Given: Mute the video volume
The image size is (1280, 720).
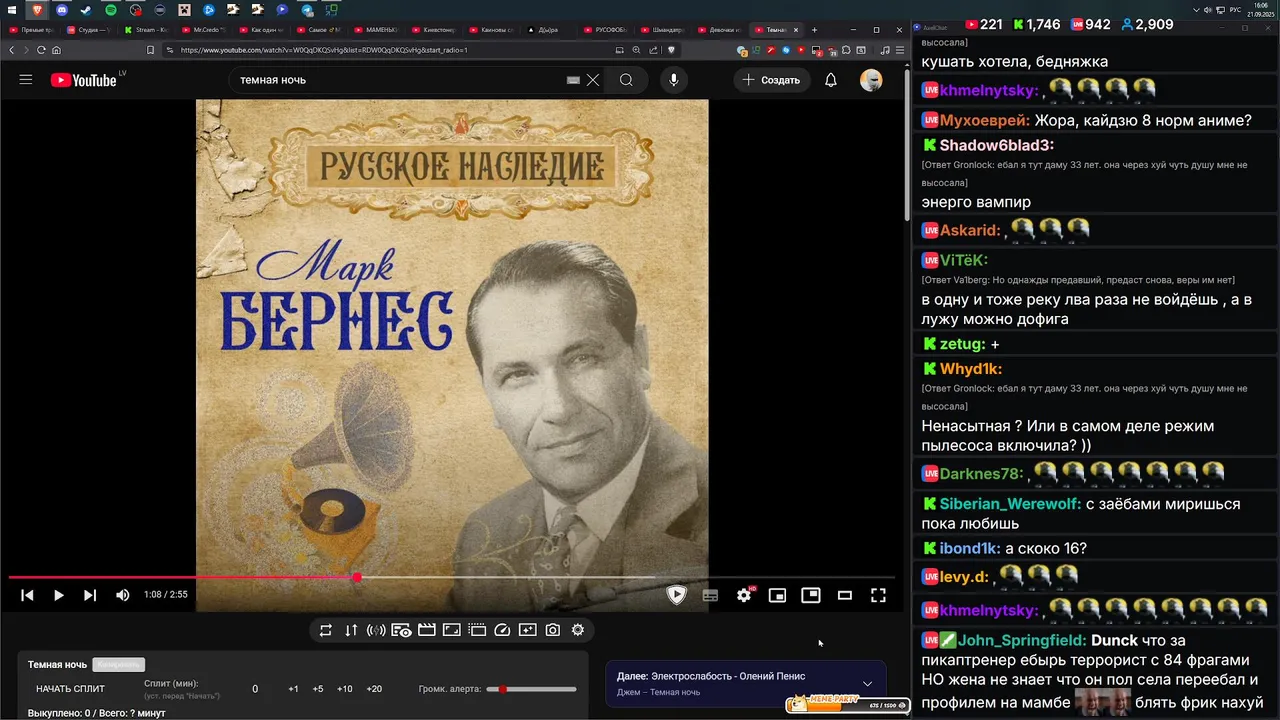Looking at the screenshot, I should coord(122,595).
